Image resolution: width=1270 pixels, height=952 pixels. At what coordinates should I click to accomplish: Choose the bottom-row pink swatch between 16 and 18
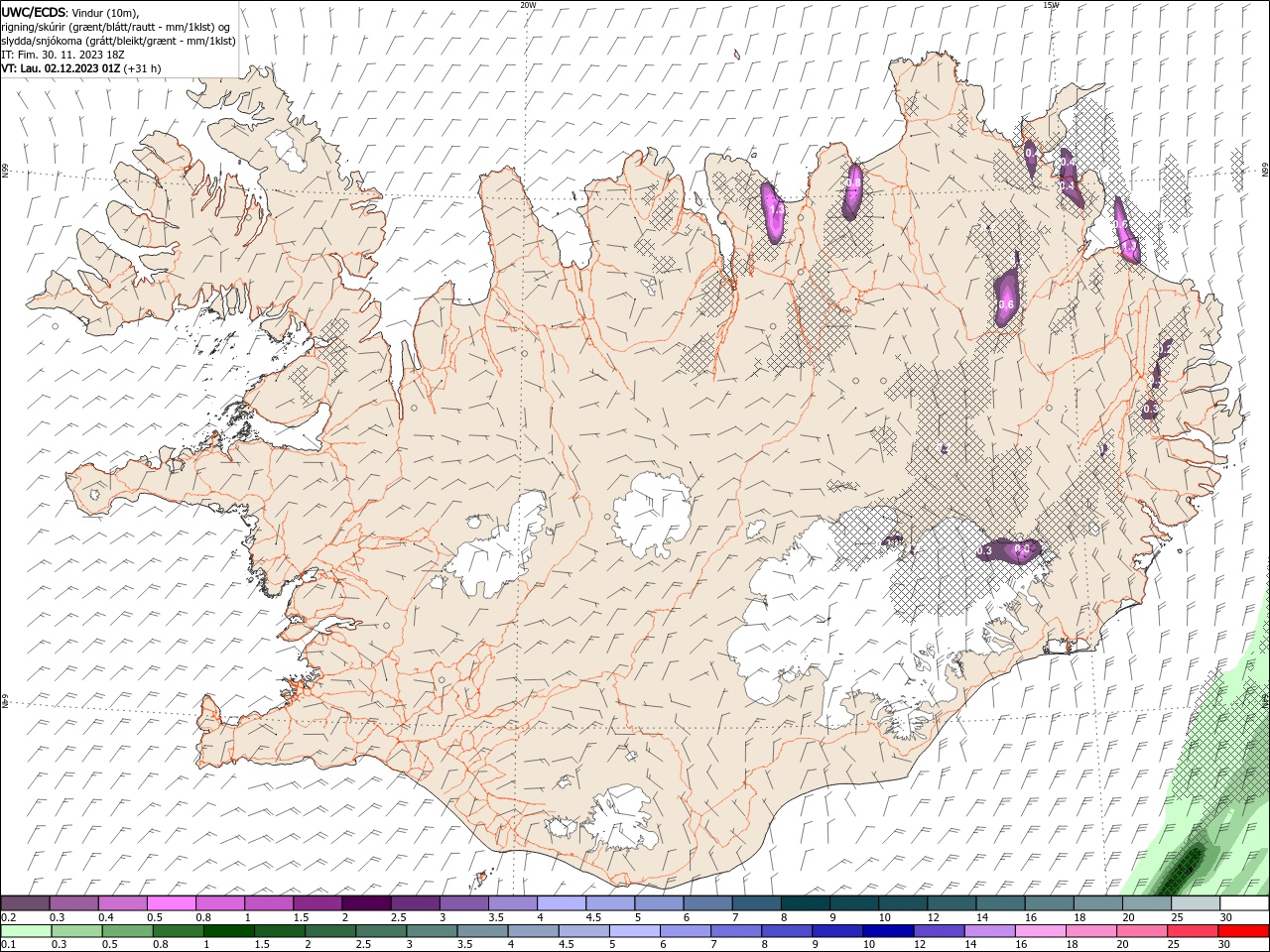pyautogui.click(x=1039, y=931)
